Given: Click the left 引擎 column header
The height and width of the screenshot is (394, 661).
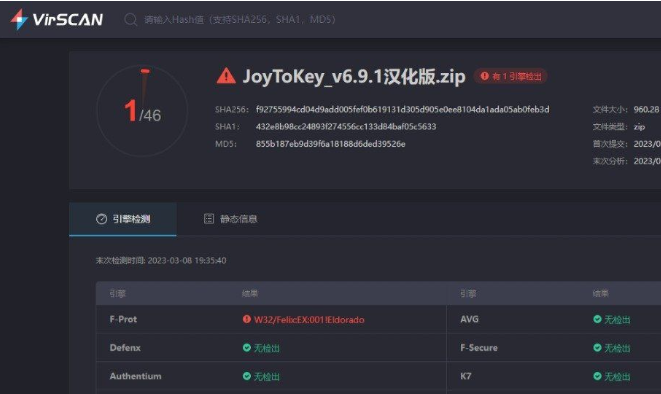Looking at the screenshot, I should (x=117, y=294).
